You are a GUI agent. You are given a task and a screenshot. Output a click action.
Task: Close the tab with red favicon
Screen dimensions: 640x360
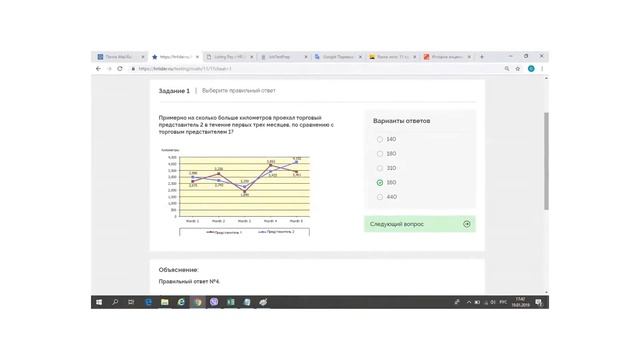click(469, 57)
